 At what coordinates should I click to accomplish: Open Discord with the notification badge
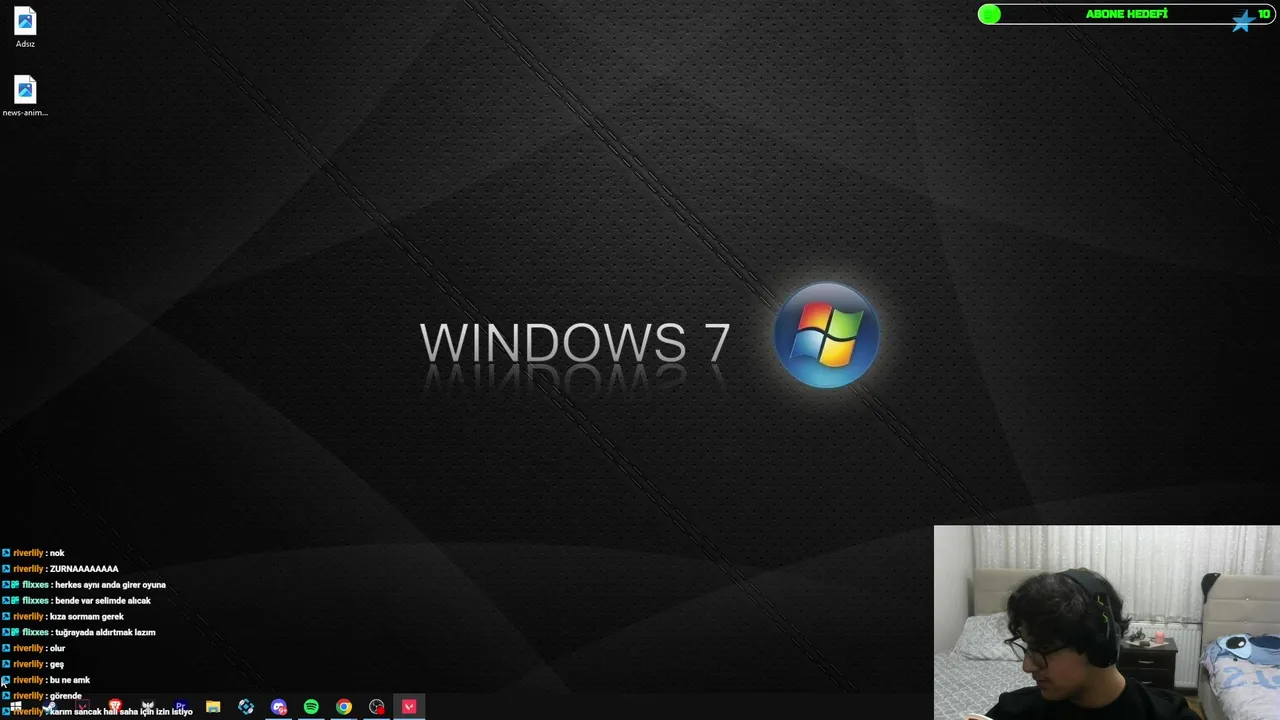tap(279, 706)
